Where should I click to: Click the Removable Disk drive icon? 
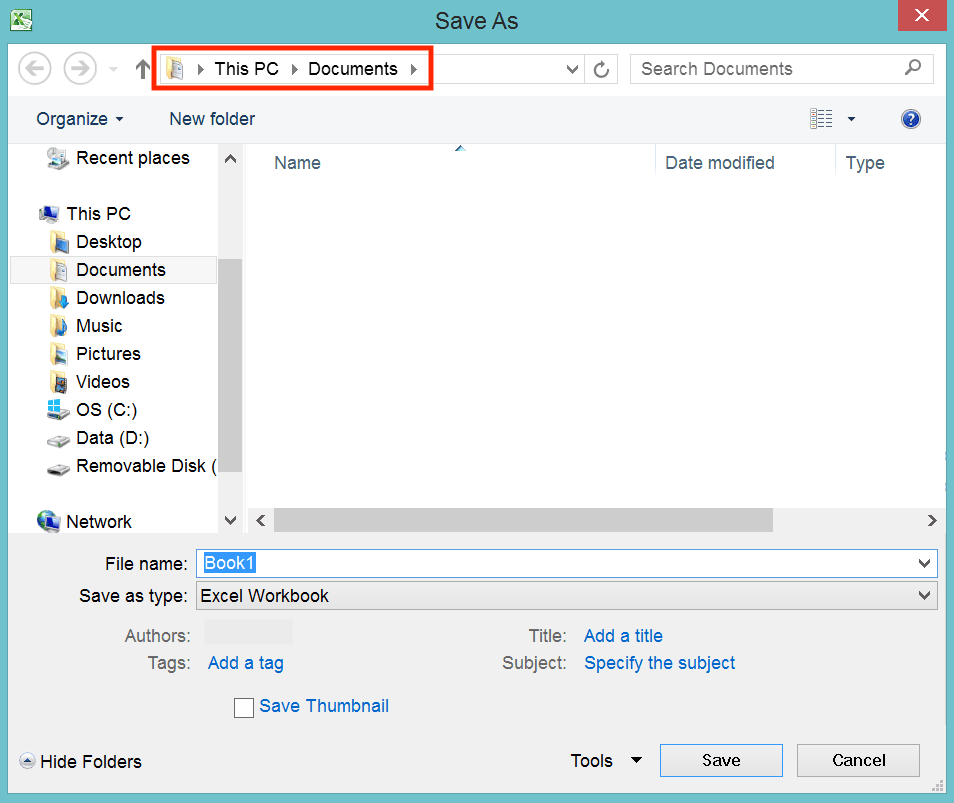pos(58,468)
